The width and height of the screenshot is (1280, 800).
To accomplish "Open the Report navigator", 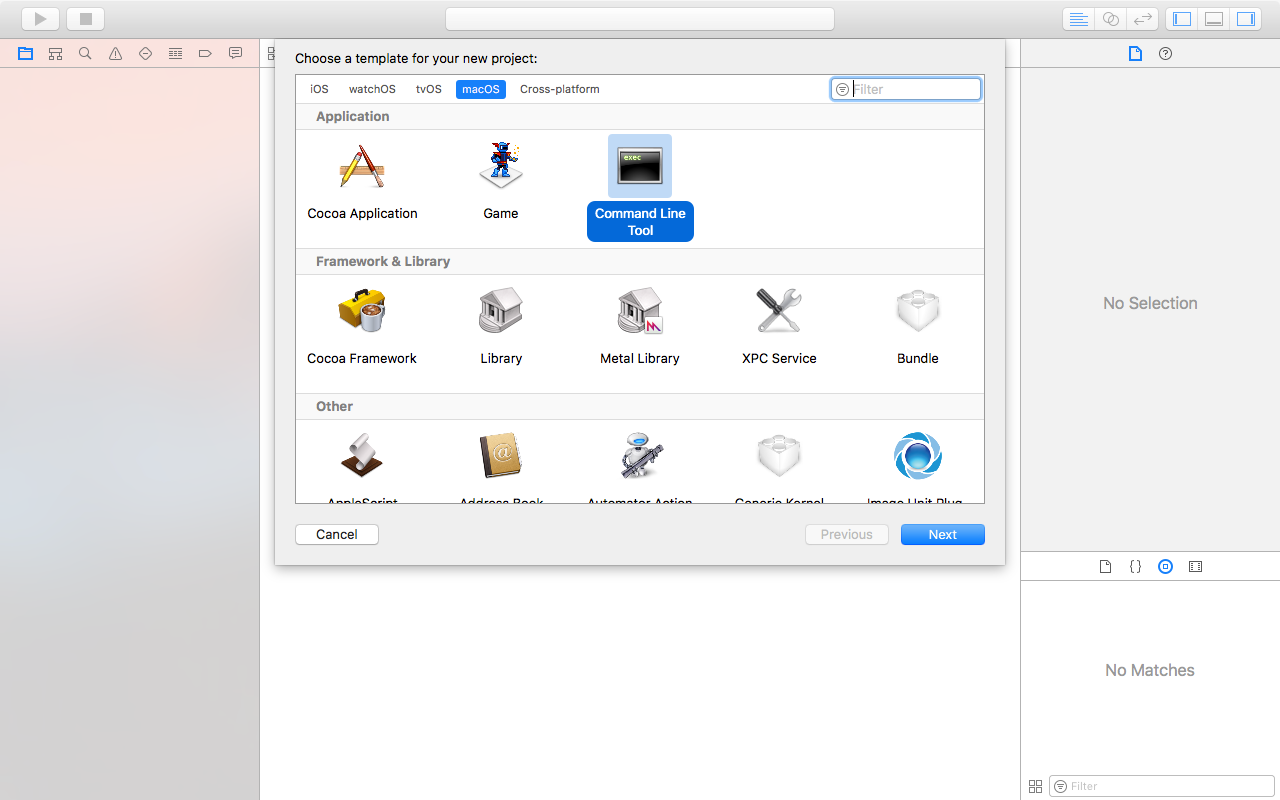I will (235, 53).
